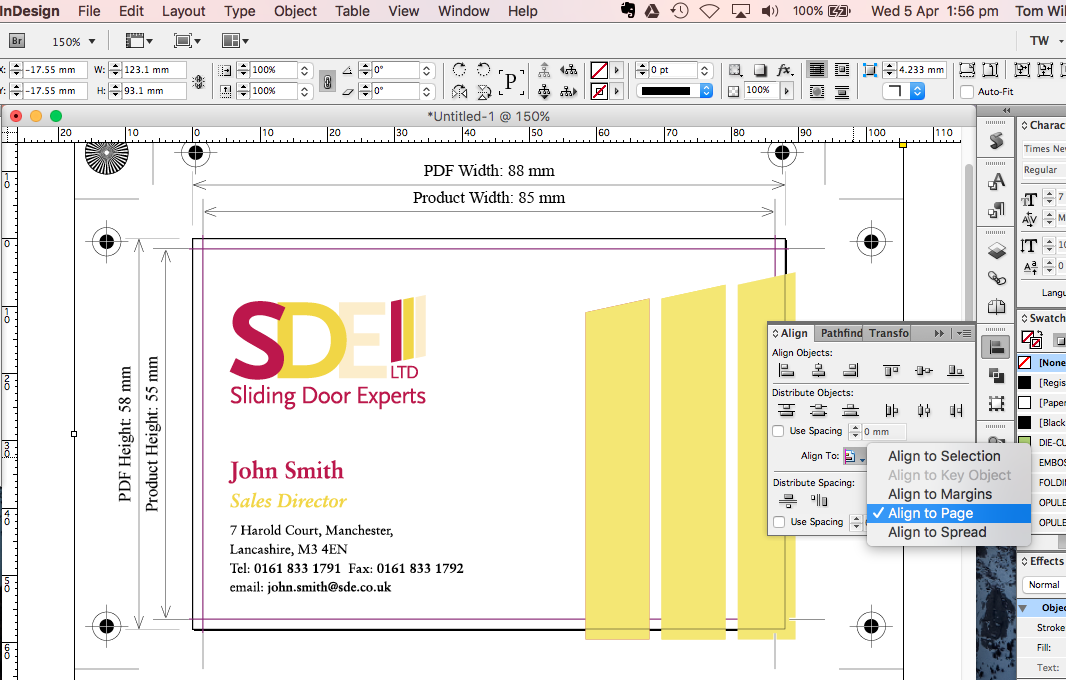Image resolution: width=1066 pixels, height=680 pixels.
Task: Click the Stroke colour swatch in control bar
Action: pos(599,91)
